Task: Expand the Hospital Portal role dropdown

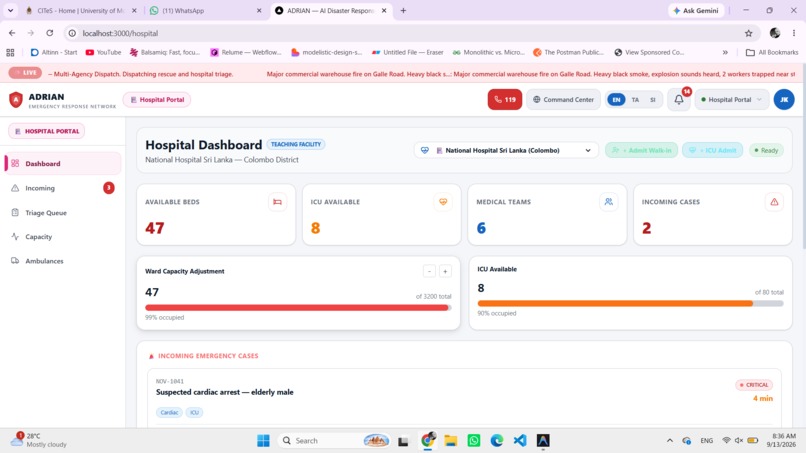Action: pyautogui.click(x=731, y=100)
